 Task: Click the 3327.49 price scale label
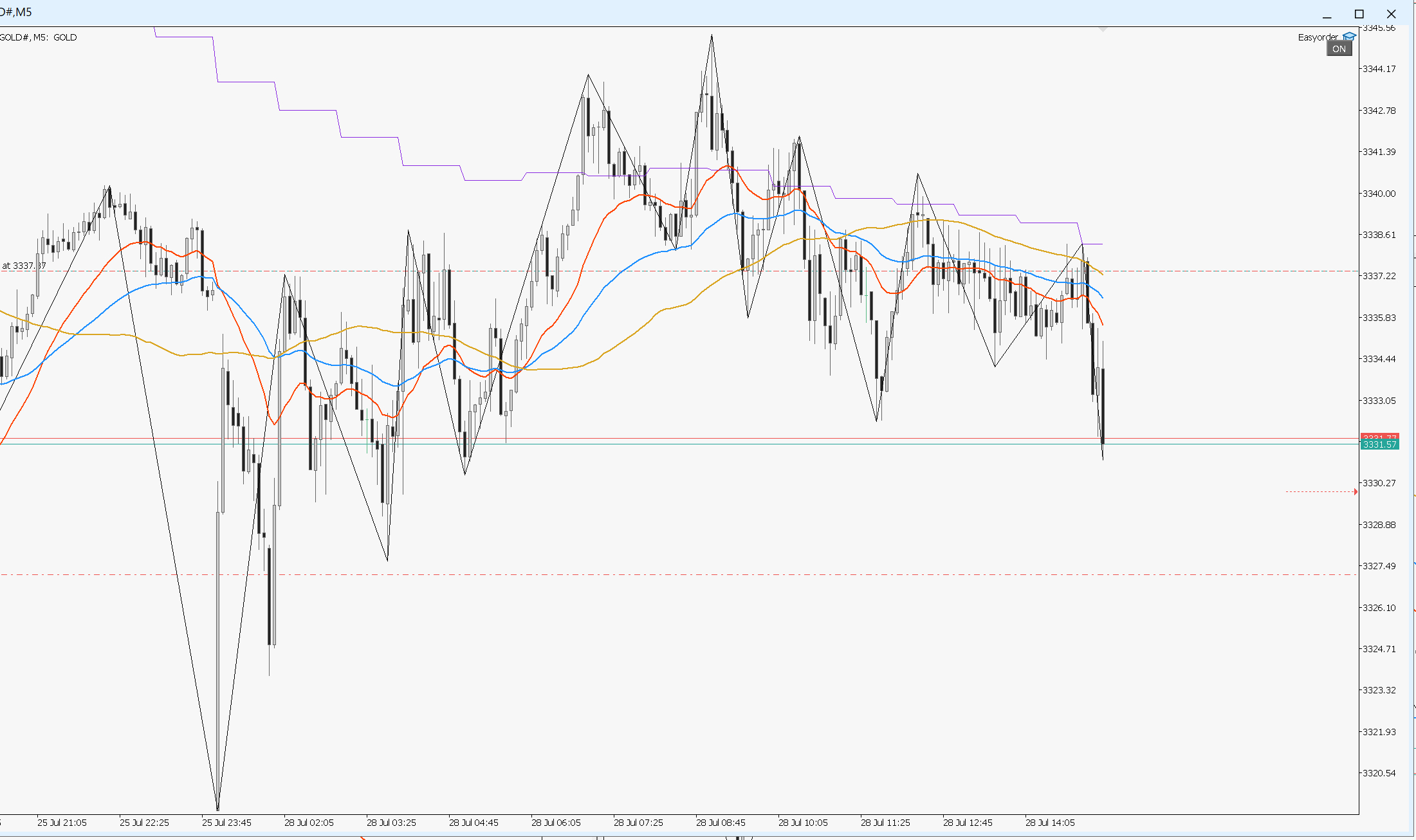pyautogui.click(x=1379, y=566)
